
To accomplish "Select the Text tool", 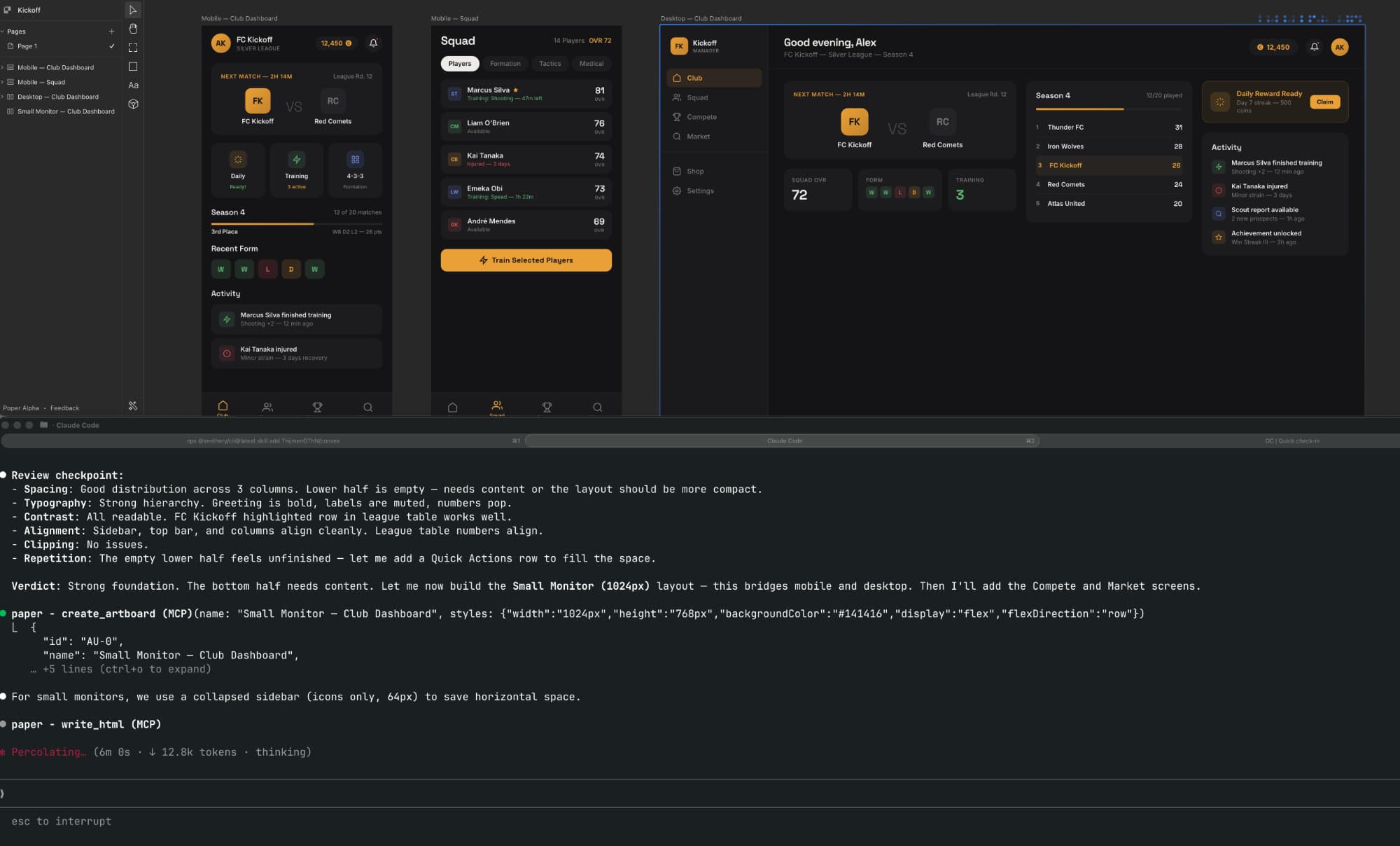I will (133, 85).
